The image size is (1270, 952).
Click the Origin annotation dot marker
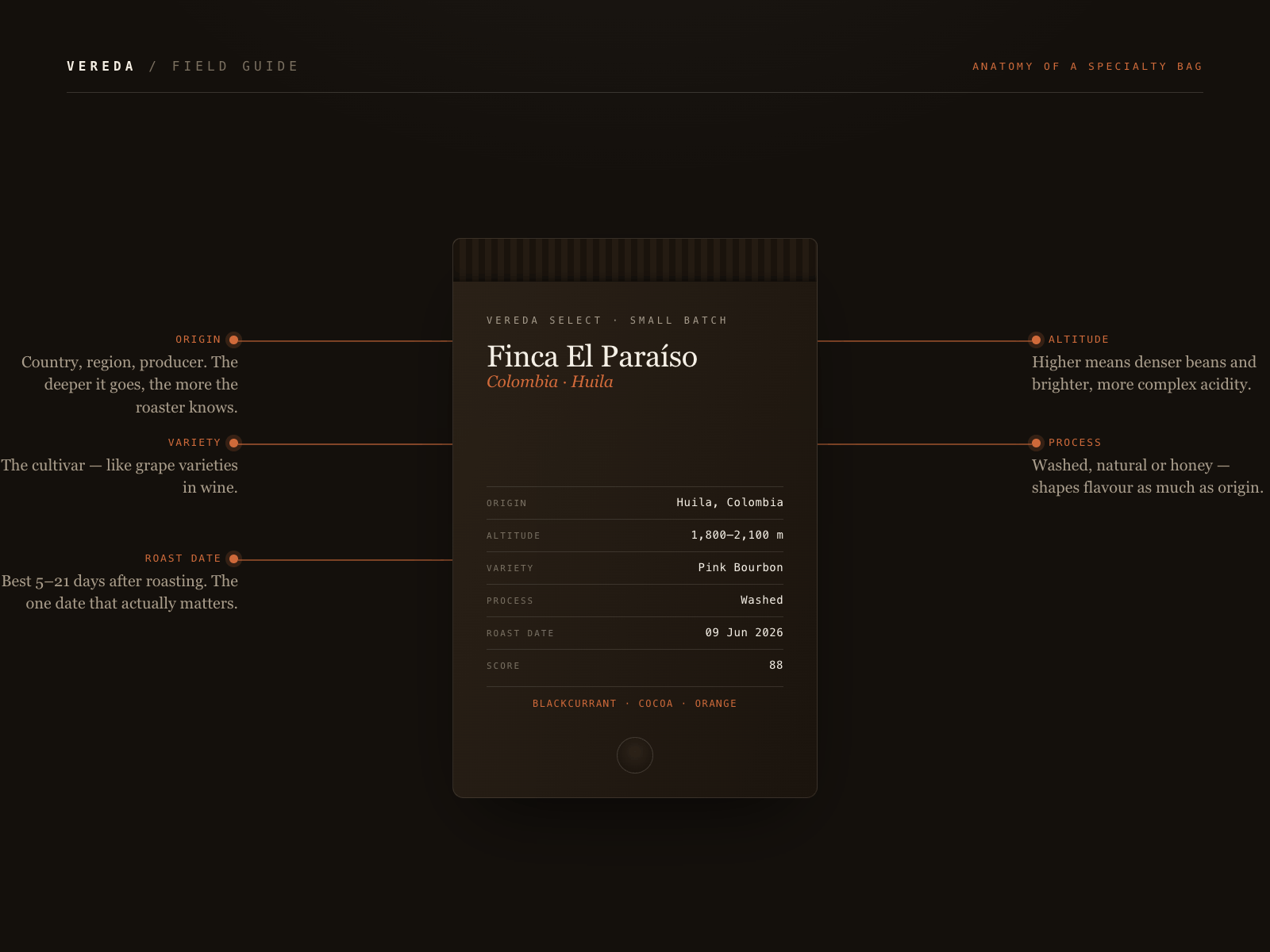tap(233, 340)
